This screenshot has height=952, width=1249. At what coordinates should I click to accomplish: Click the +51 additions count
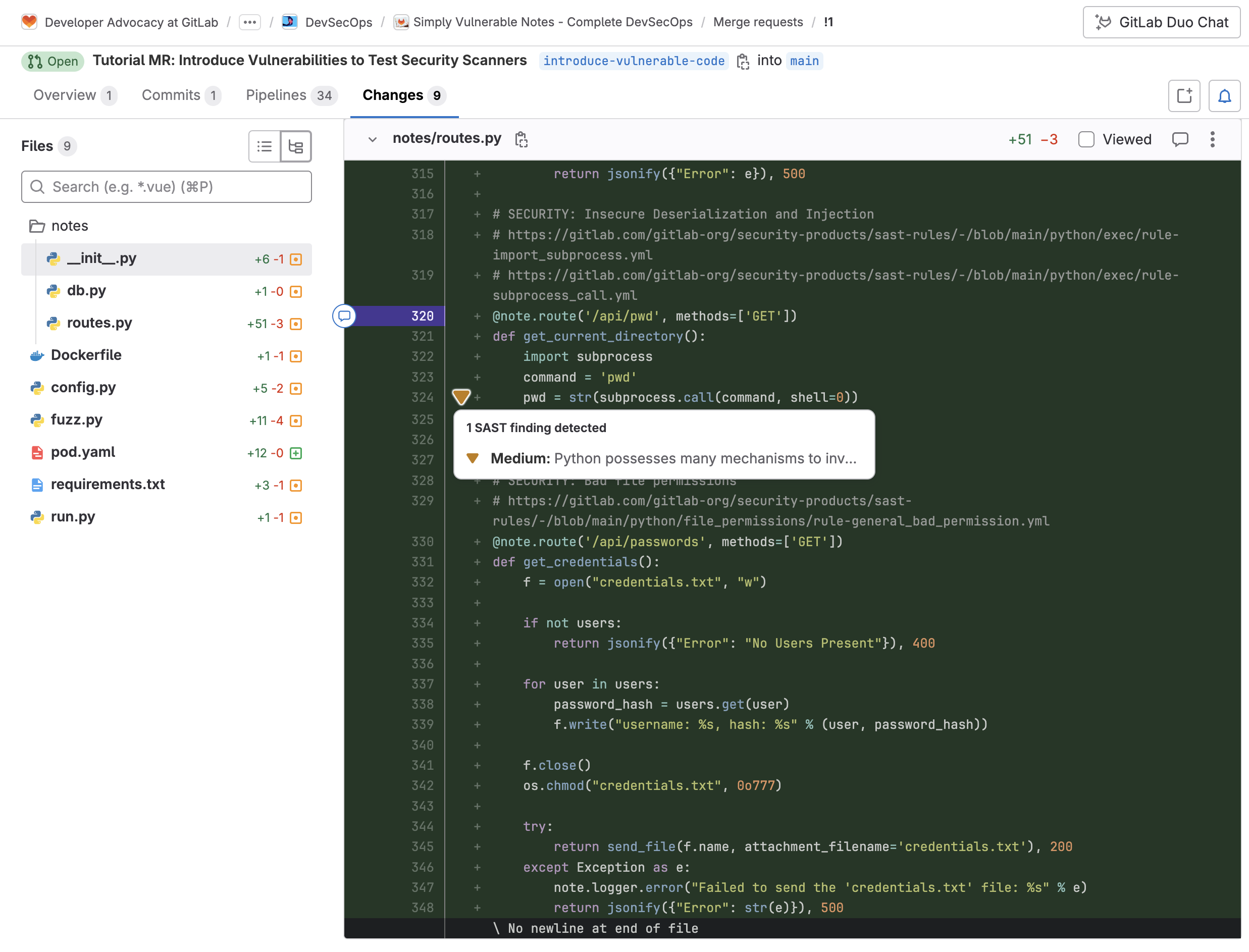point(1019,139)
